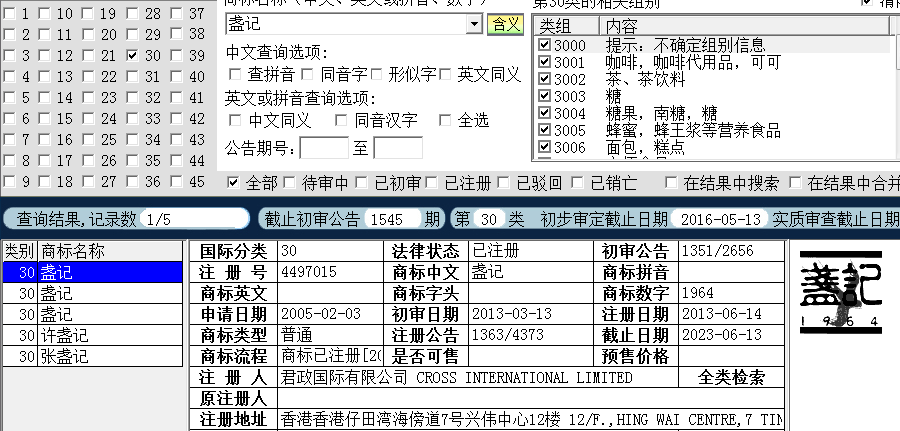
Task: Check class 5 checkbox
Action: (10, 98)
